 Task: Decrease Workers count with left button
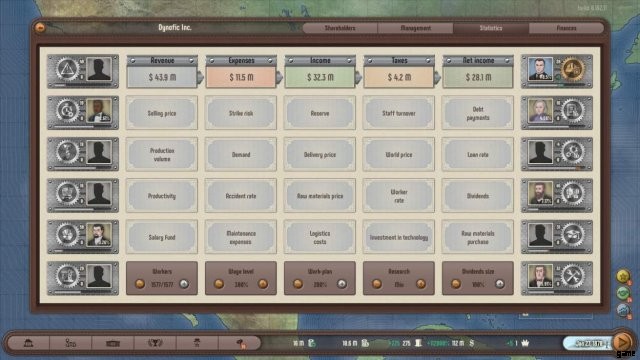point(140,284)
